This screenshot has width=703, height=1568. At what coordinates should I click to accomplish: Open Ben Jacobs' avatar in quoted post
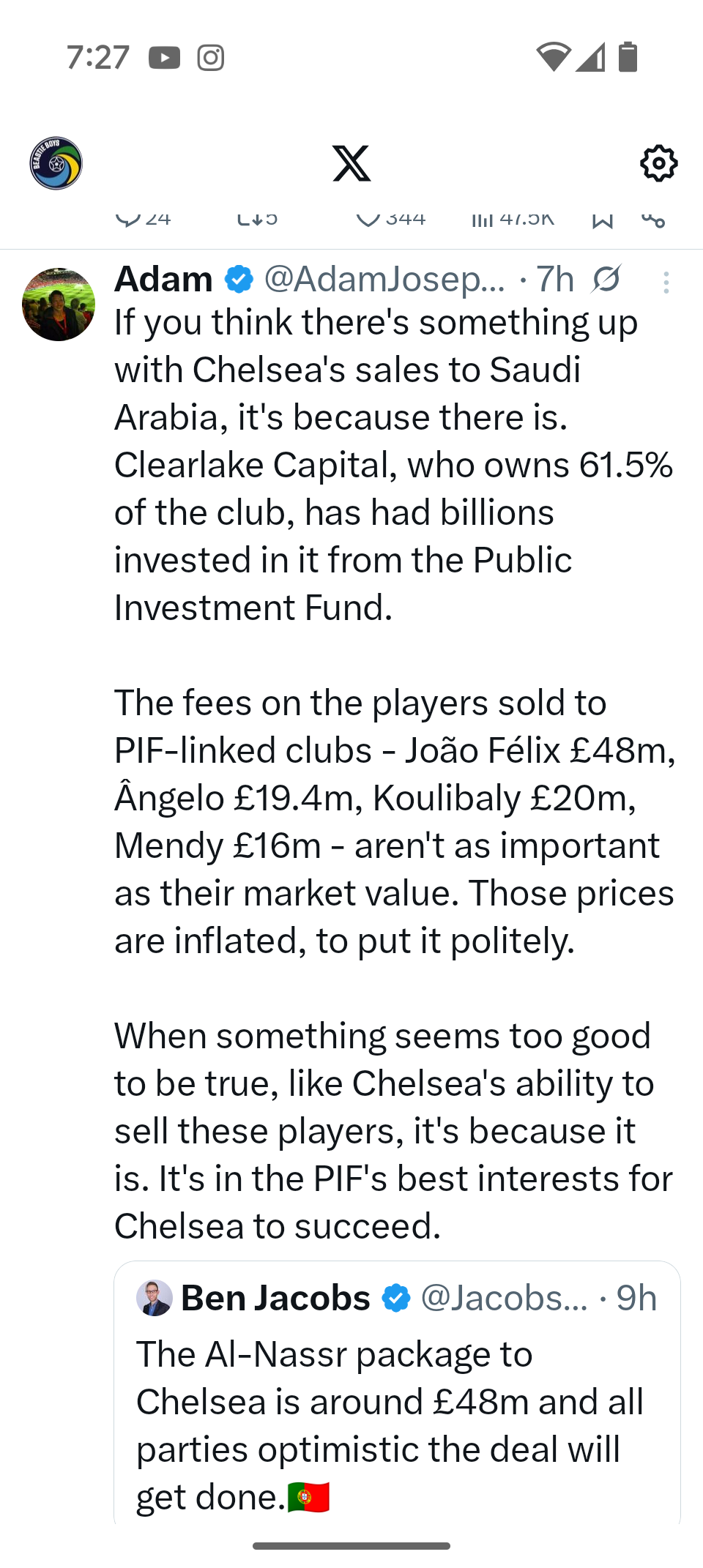point(155,1298)
